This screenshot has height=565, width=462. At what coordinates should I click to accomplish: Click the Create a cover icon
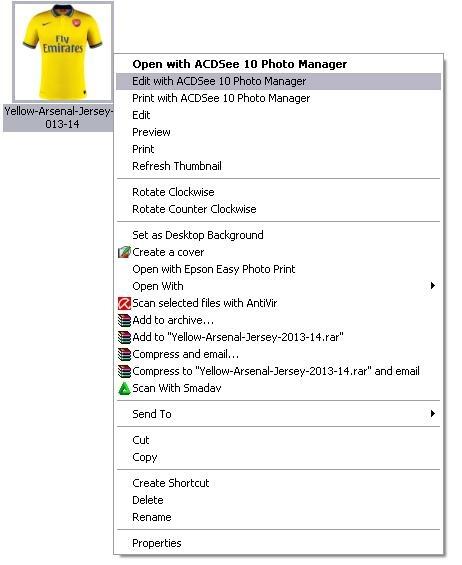click(x=124, y=252)
